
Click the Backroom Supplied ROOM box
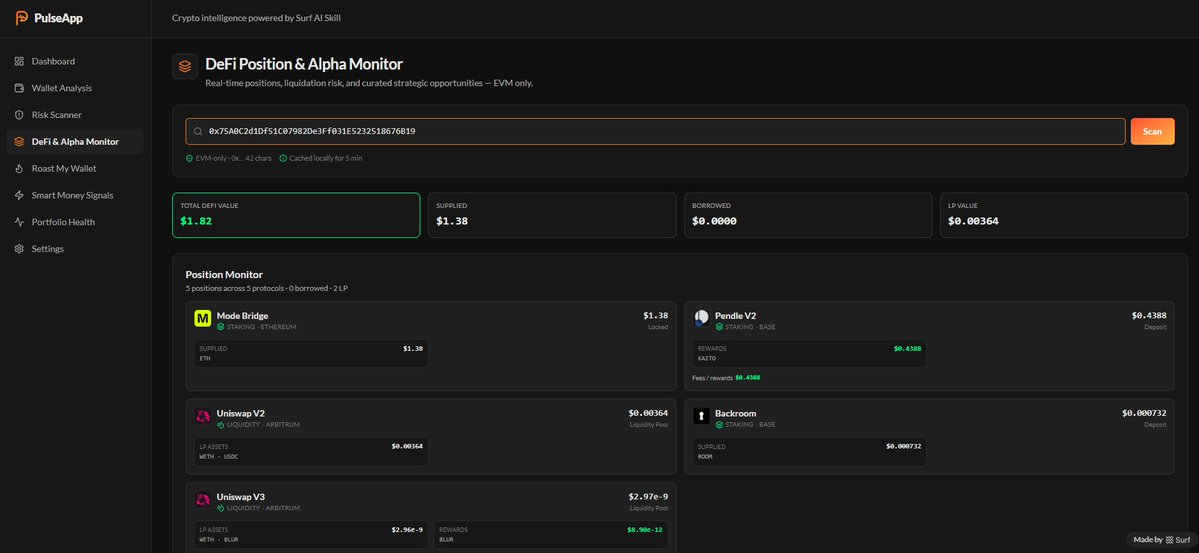pyautogui.click(x=809, y=451)
